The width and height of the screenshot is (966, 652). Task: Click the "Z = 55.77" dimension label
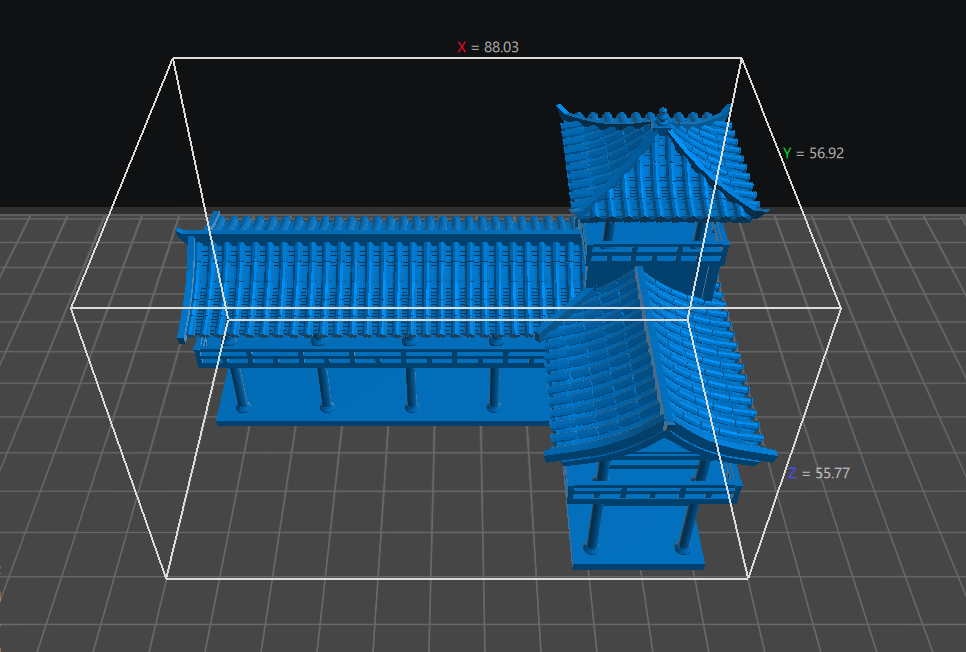[x=819, y=473]
